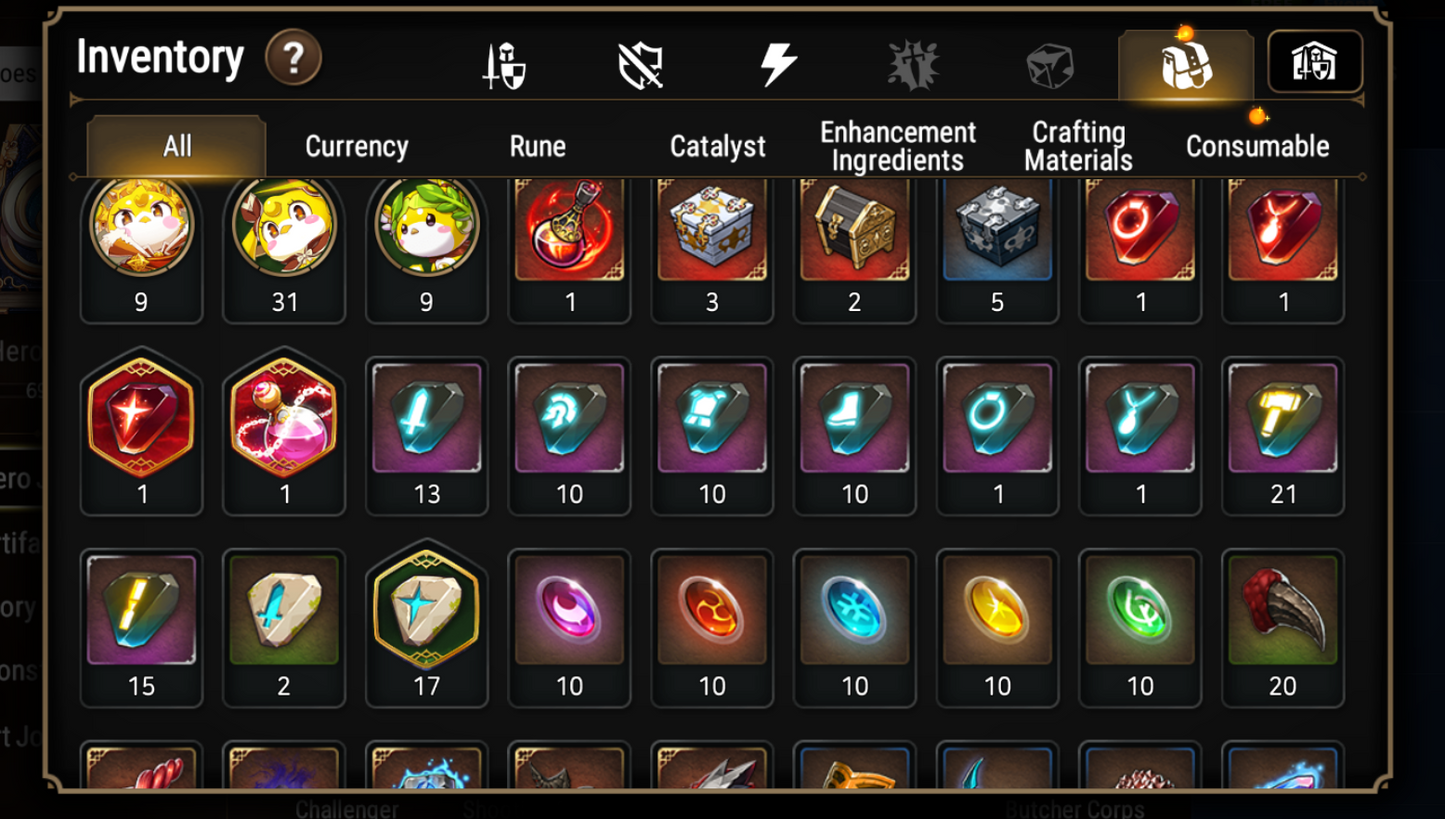The width and height of the screenshot is (1445, 819).
Task: Pick the yellow chick penguin with 31
Action: point(285,250)
